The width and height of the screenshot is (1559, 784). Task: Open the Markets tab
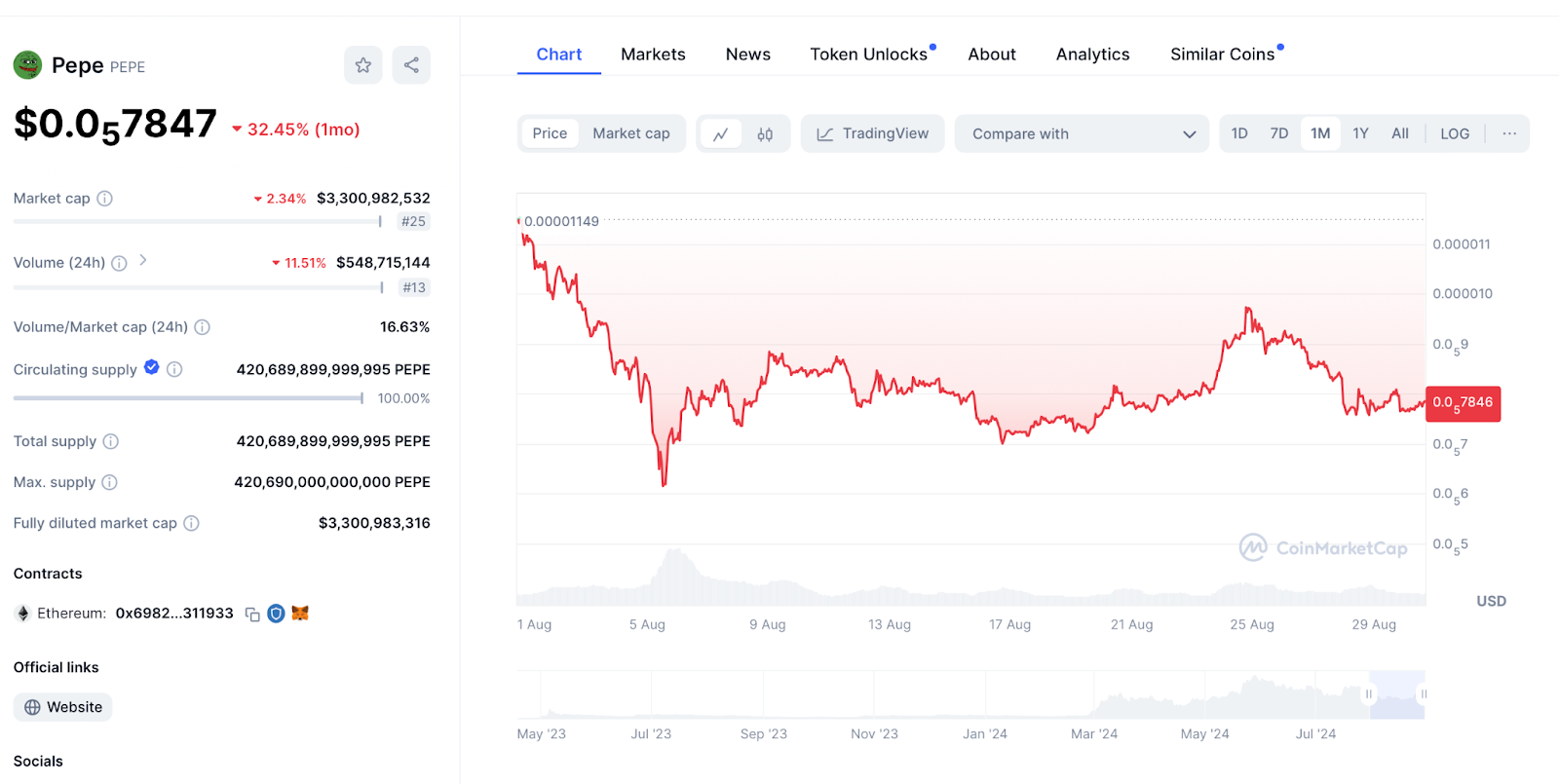tap(653, 55)
